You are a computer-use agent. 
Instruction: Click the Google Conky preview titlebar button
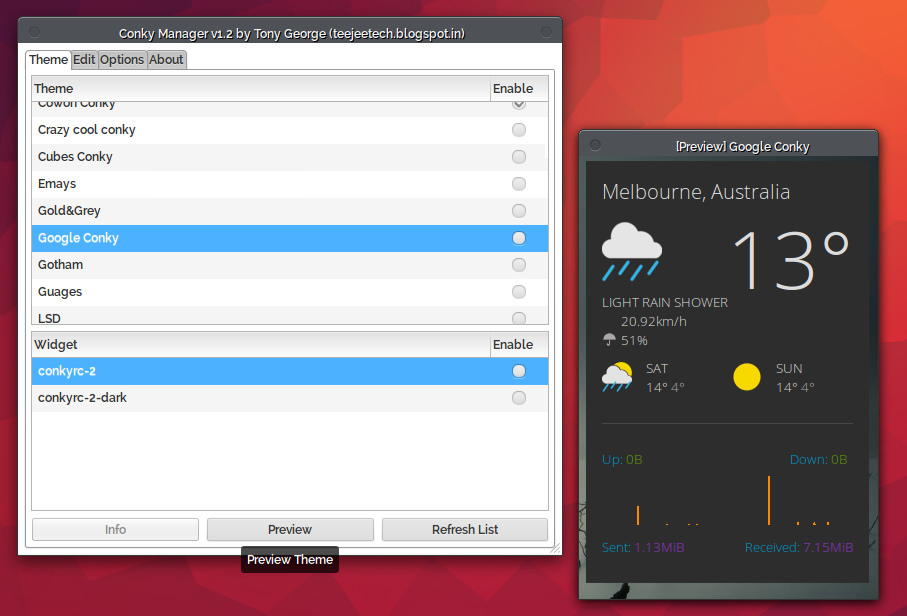point(595,145)
